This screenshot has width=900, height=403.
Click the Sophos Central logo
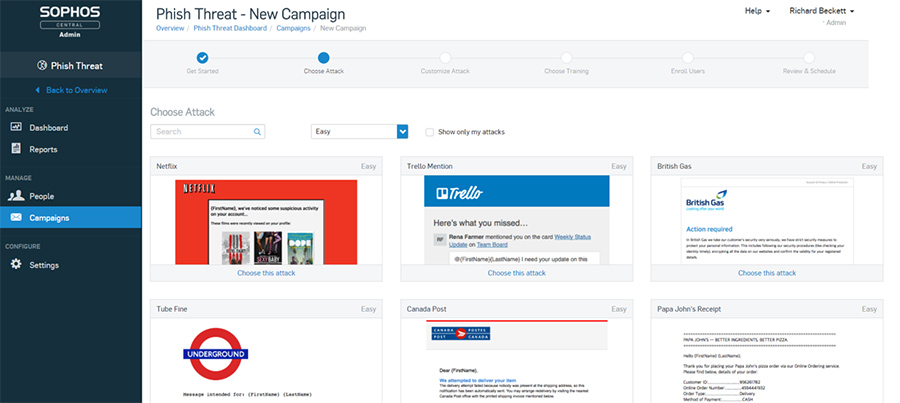(x=70, y=21)
